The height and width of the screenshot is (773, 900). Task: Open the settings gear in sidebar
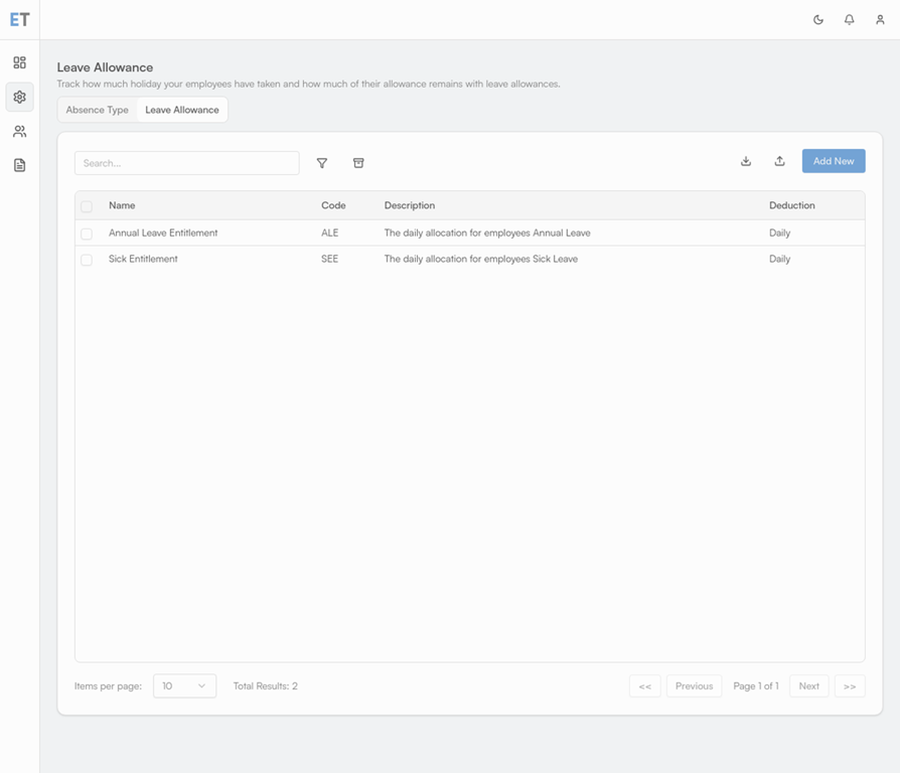point(19,97)
